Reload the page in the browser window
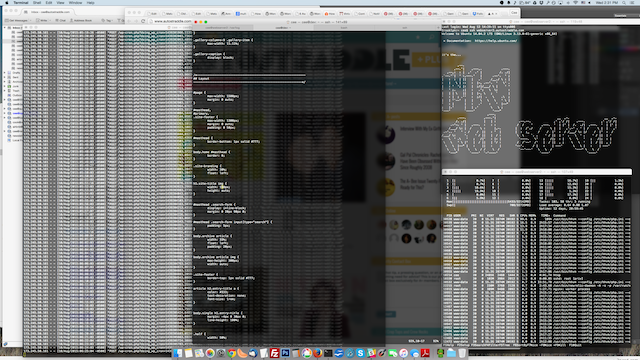Screen dimensions: 640x360 pyautogui.click(x=143, y=21)
